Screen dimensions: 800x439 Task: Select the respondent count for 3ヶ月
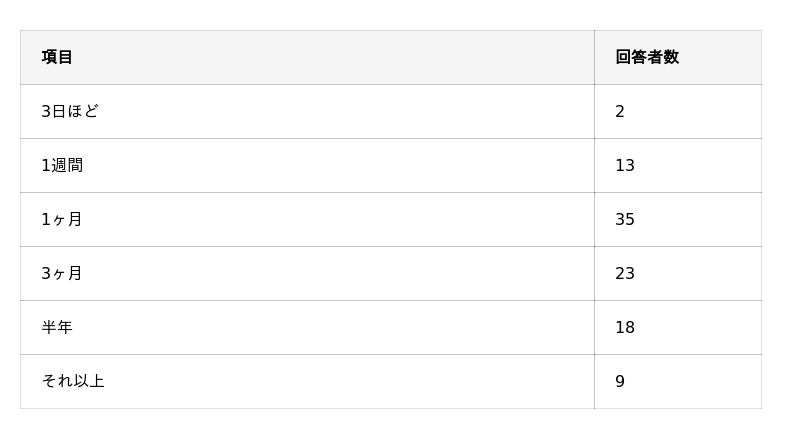(625, 273)
